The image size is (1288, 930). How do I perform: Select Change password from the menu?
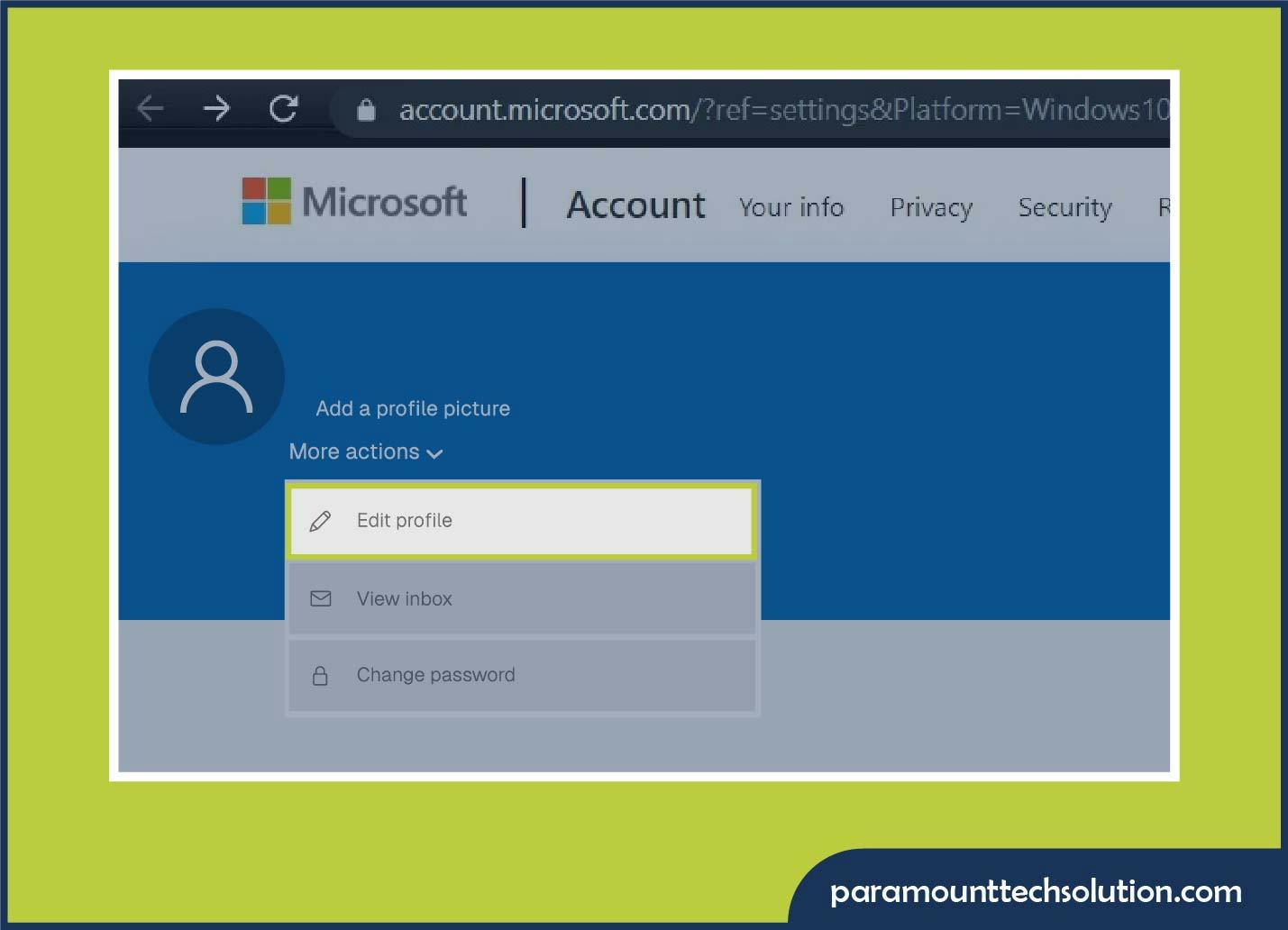click(435, 674)
